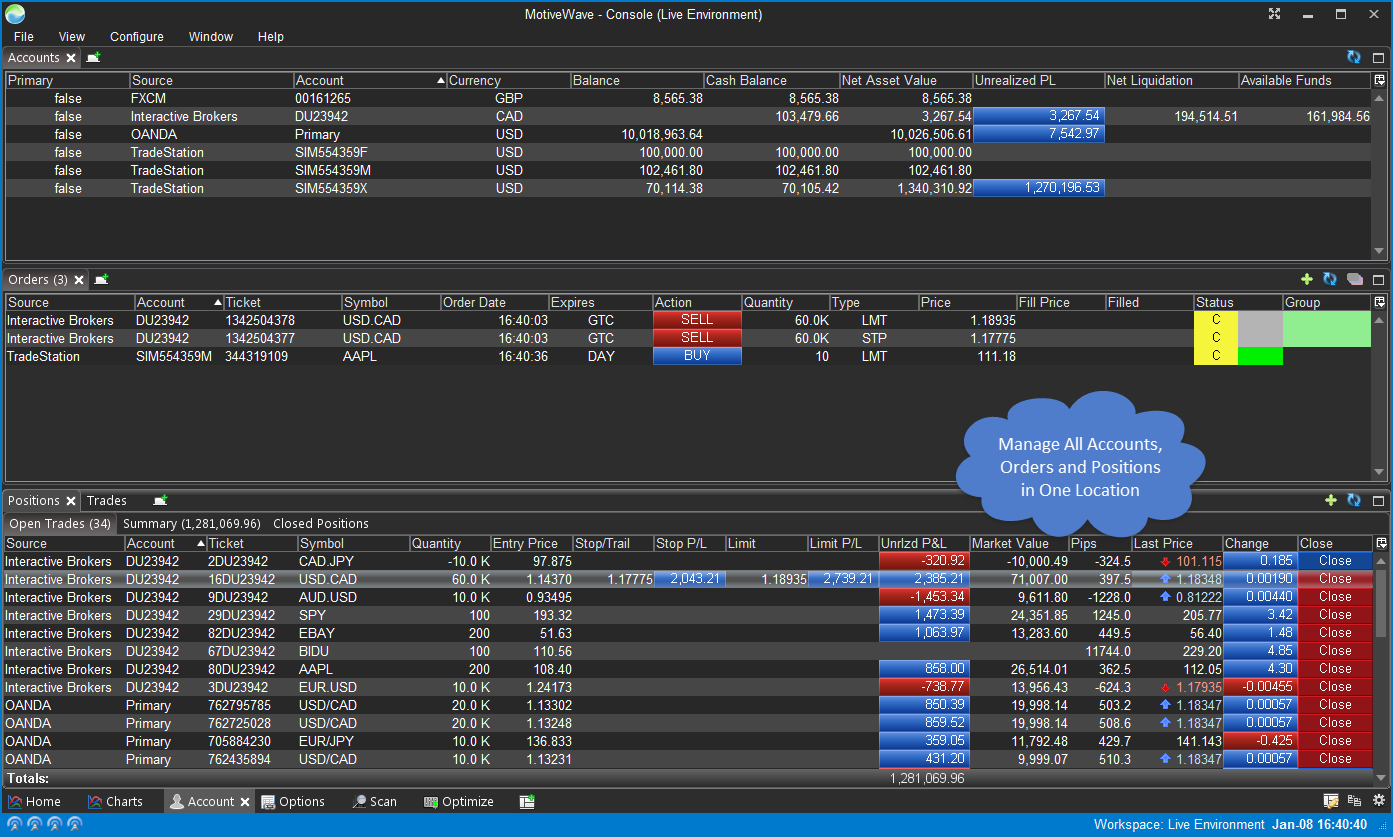Image resolution: width=1393 pixels, height=837 pixels.
Task: Click the second connection status icon
Action: [x=35, y=825]
